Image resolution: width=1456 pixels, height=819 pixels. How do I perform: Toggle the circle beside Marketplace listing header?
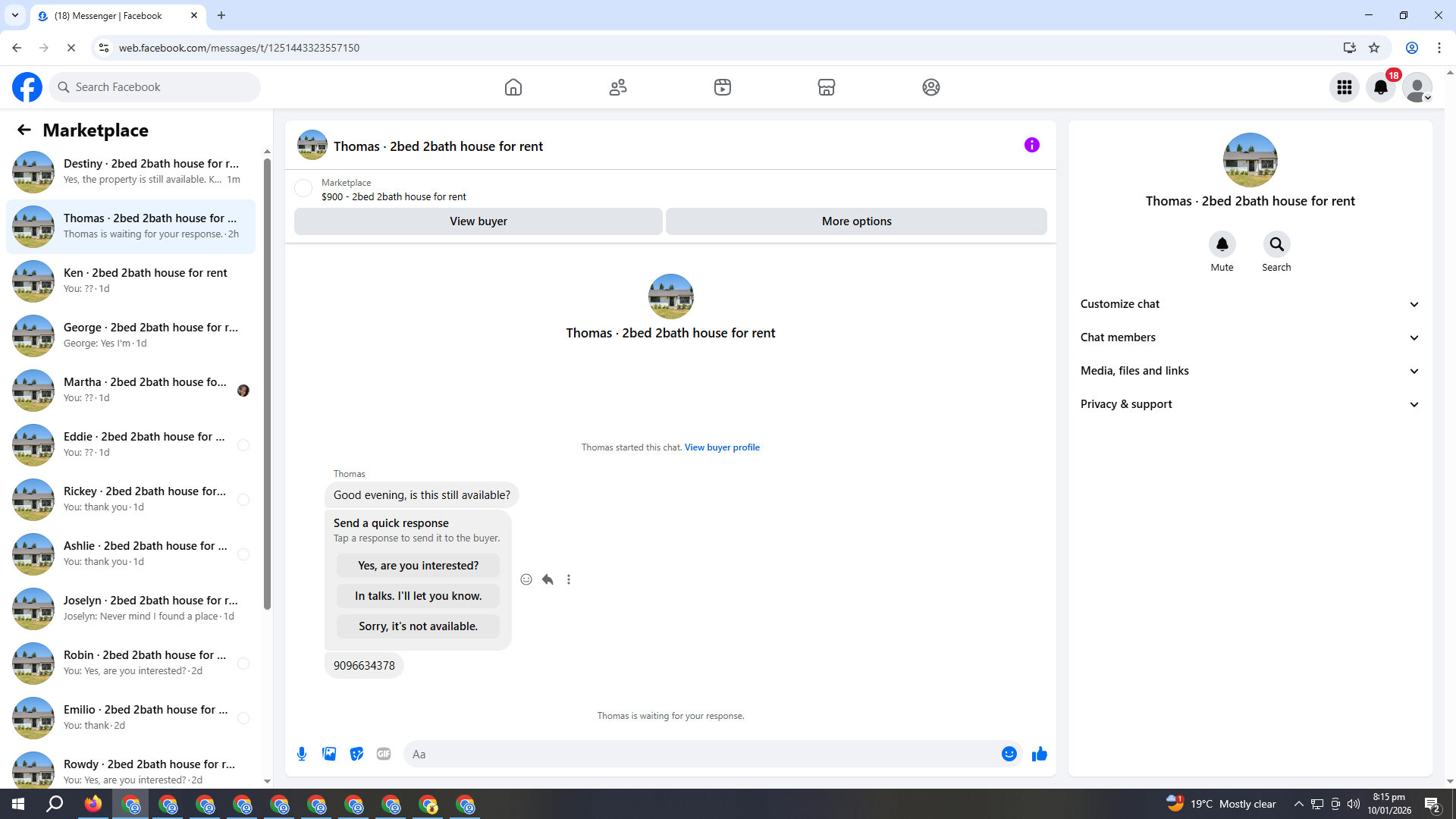click(303, 188)
